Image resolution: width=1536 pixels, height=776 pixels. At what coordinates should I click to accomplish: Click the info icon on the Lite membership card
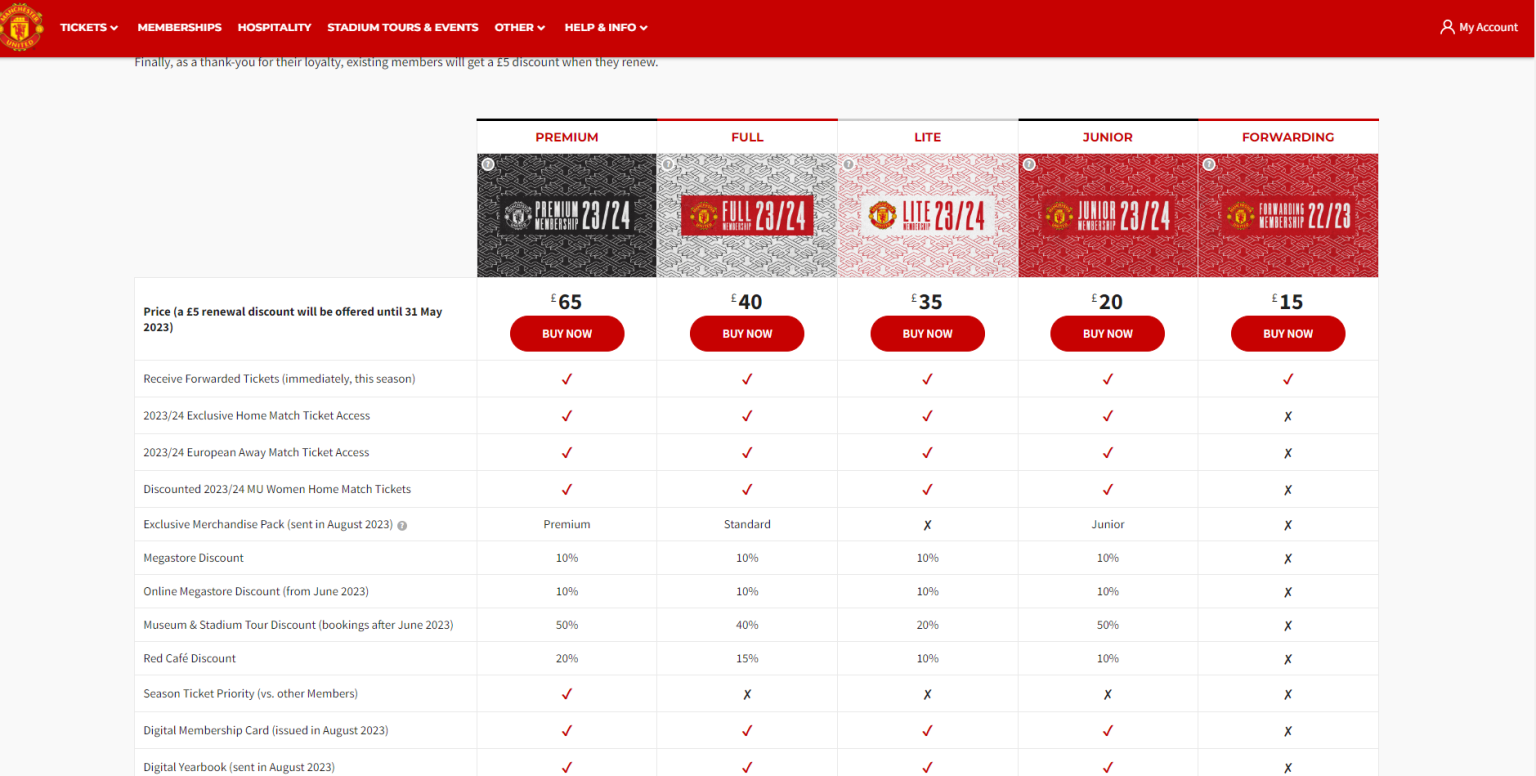point(848,163)
